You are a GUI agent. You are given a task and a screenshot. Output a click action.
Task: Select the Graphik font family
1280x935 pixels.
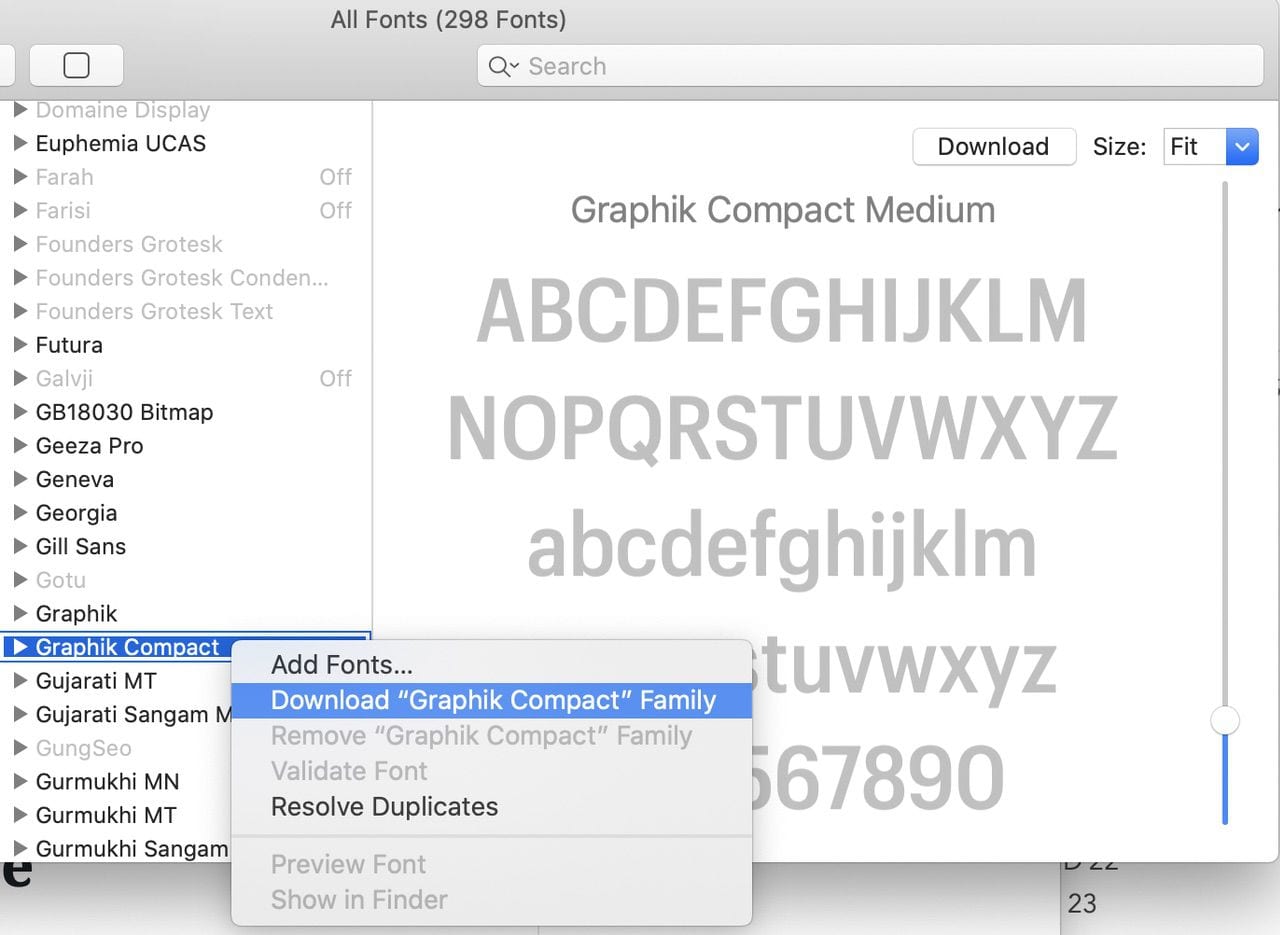pyautogui.click(x=77, y=614)
